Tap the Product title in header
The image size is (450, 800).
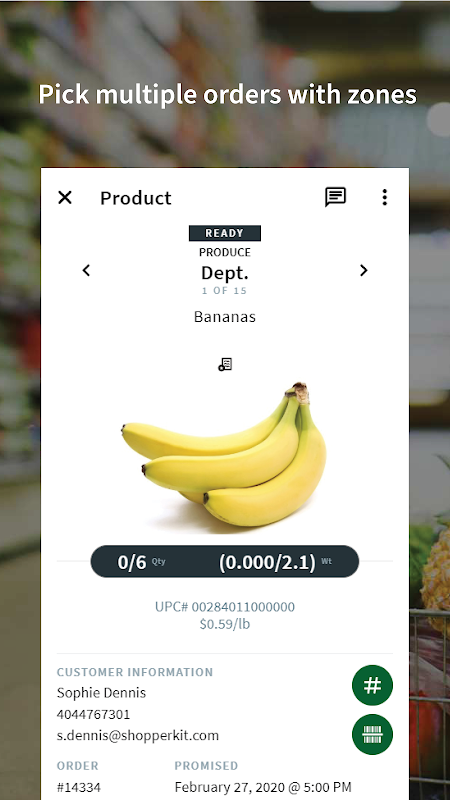(136, 197)
